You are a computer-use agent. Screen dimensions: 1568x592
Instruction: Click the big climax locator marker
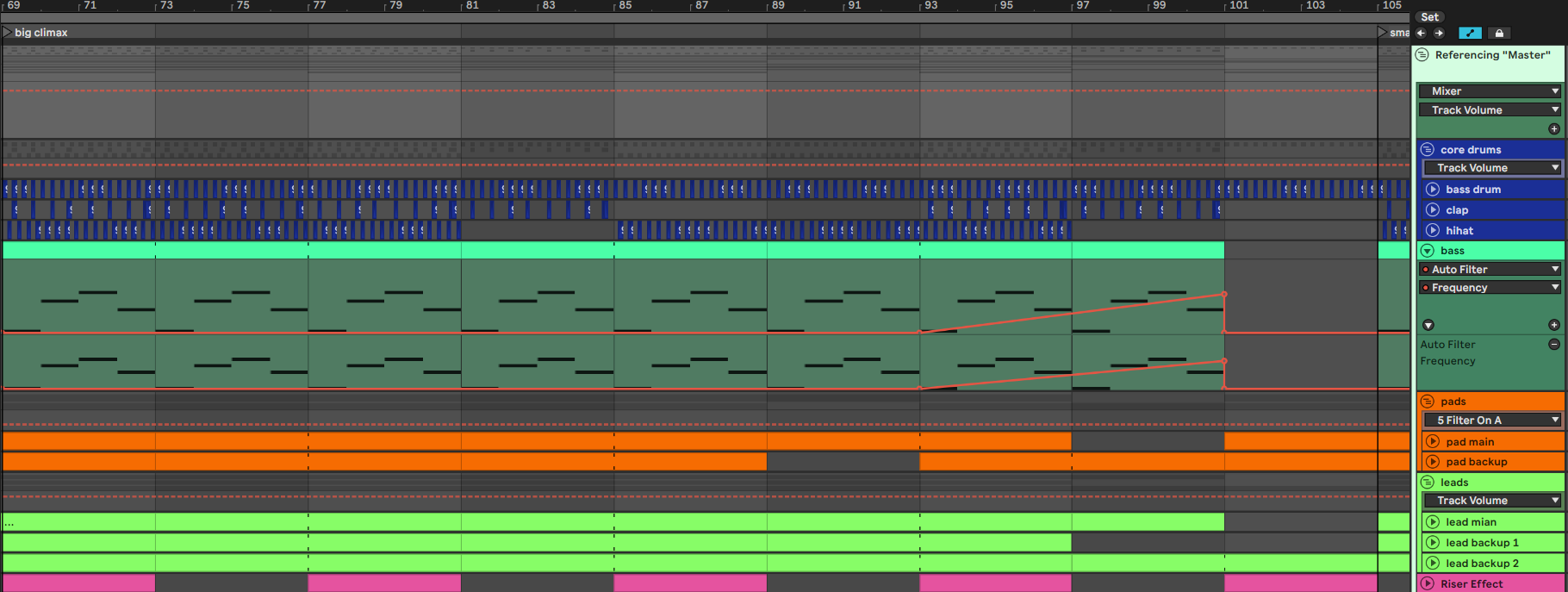pos(8,33)
